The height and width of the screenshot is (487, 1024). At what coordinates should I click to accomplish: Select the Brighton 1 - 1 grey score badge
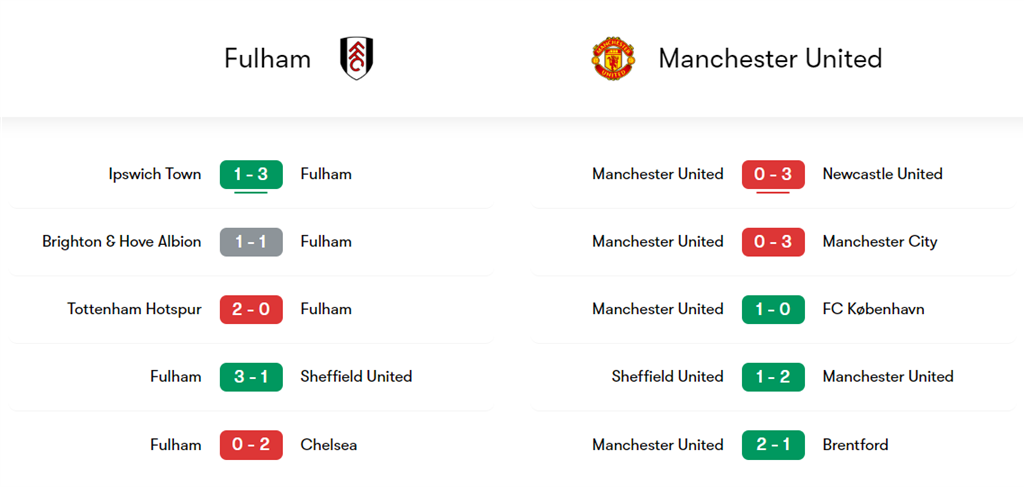click(251, 242)
